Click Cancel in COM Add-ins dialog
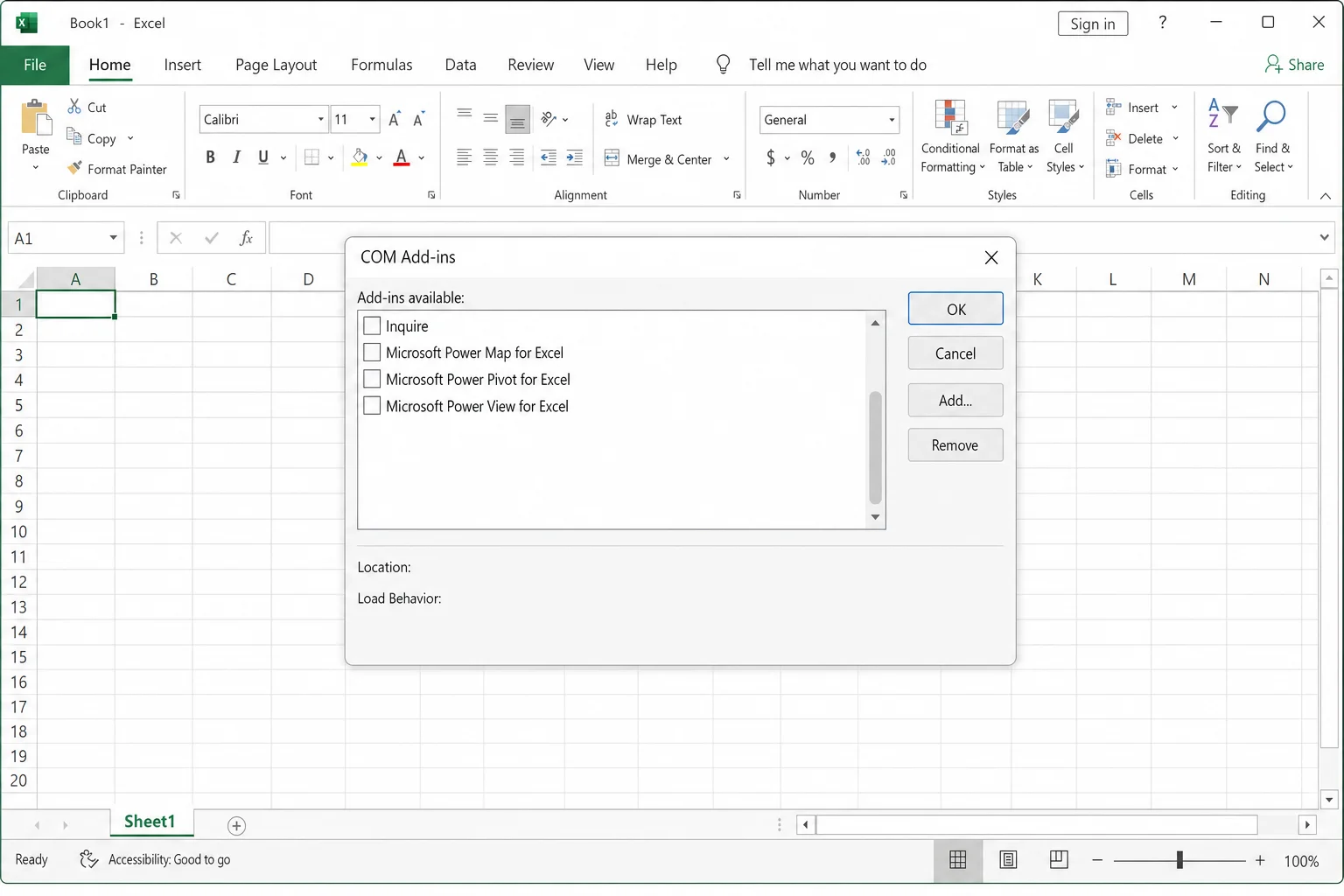The image size is (1344, 896). tap(955, 353)
